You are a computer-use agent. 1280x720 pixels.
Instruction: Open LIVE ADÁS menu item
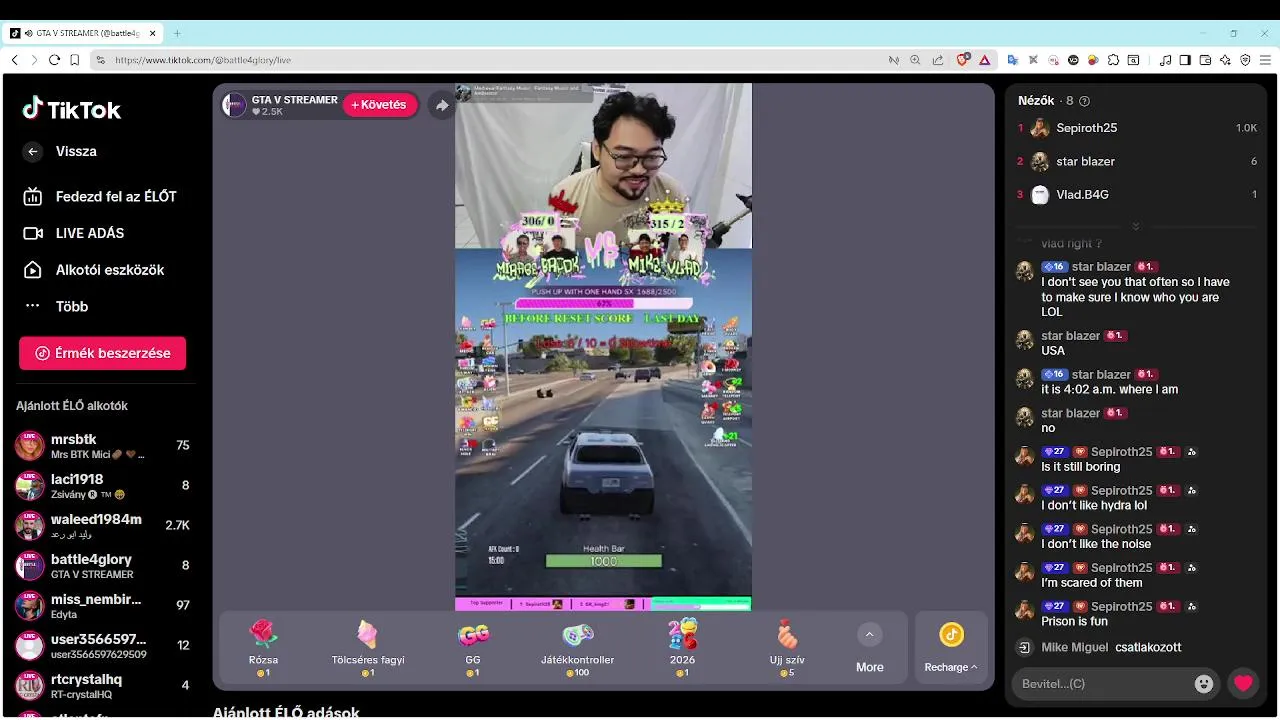pyautogui.click(x=75, y=233)
